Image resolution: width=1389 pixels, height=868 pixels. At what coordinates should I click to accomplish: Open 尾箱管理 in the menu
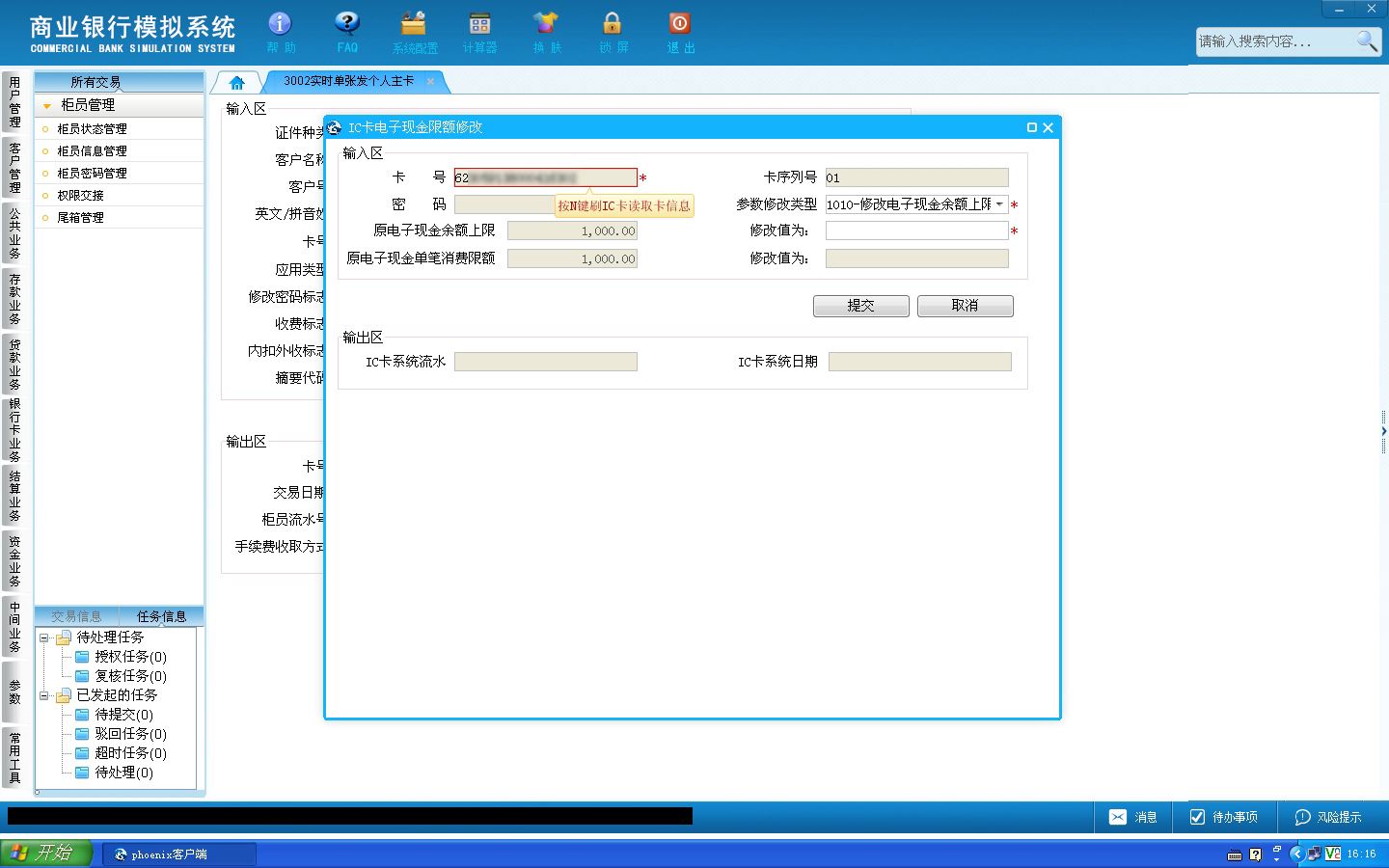click(80, 218)
